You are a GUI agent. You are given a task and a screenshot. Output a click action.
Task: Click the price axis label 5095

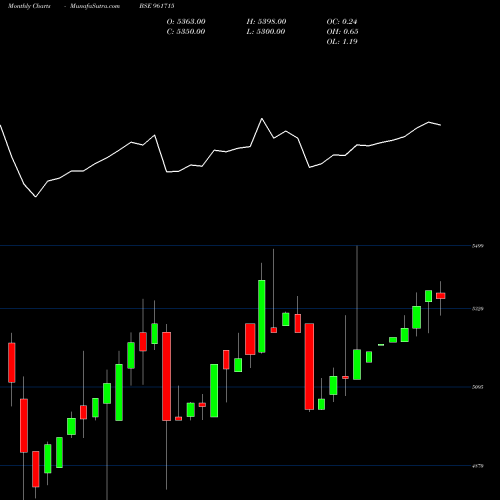[x=478, y=387]
